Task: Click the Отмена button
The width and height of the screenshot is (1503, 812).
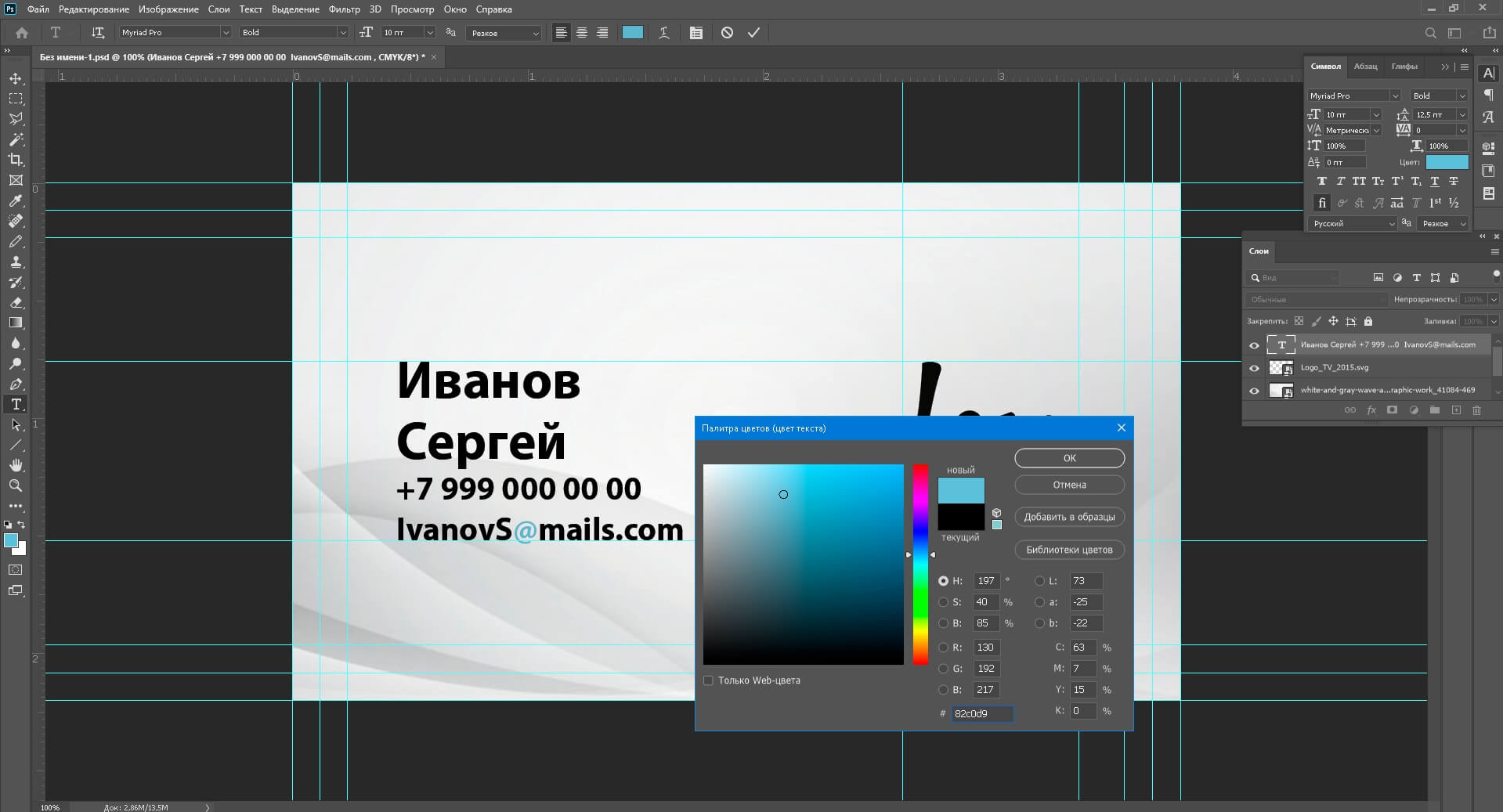Action: (1069, 485)
